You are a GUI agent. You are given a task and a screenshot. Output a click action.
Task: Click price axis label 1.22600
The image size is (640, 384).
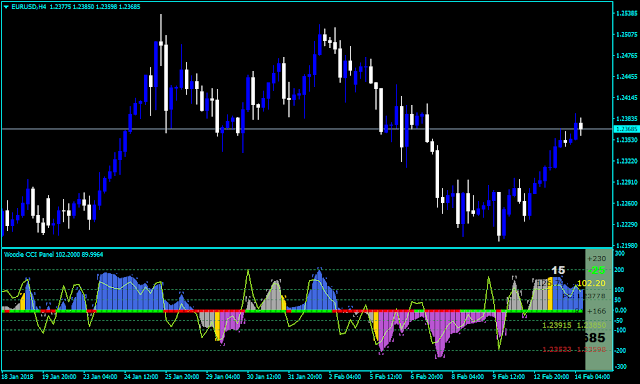(x=627, y=203)
